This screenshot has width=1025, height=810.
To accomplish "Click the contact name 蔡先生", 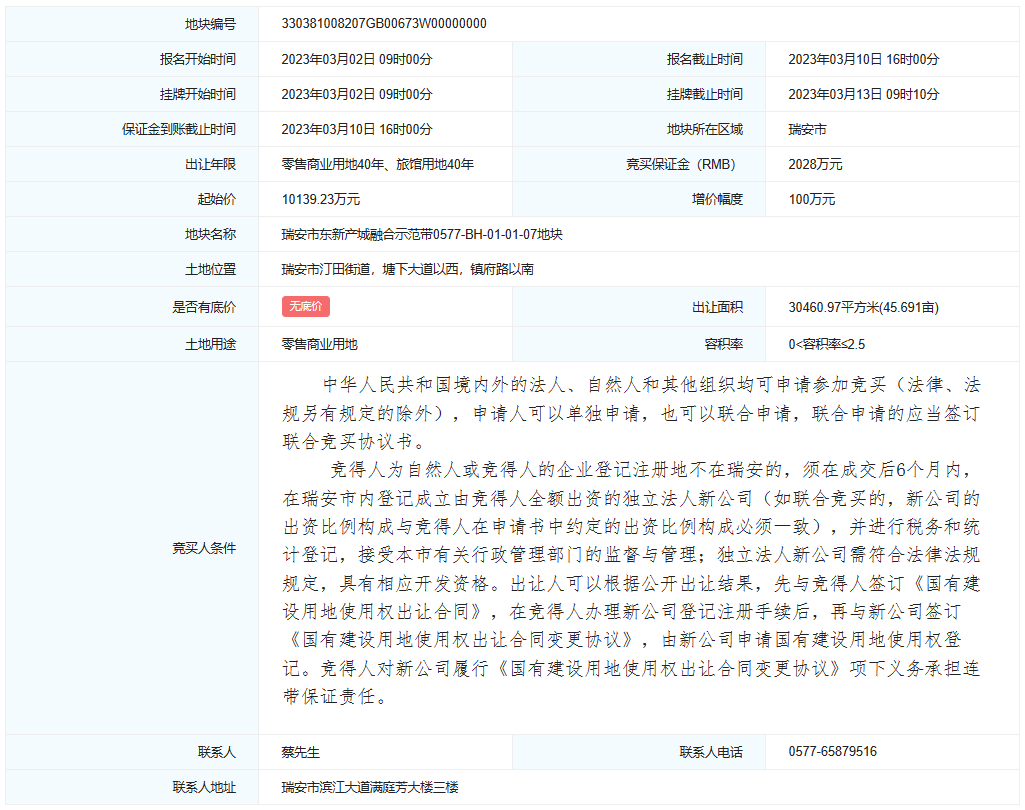I will (x=300, y=752).
